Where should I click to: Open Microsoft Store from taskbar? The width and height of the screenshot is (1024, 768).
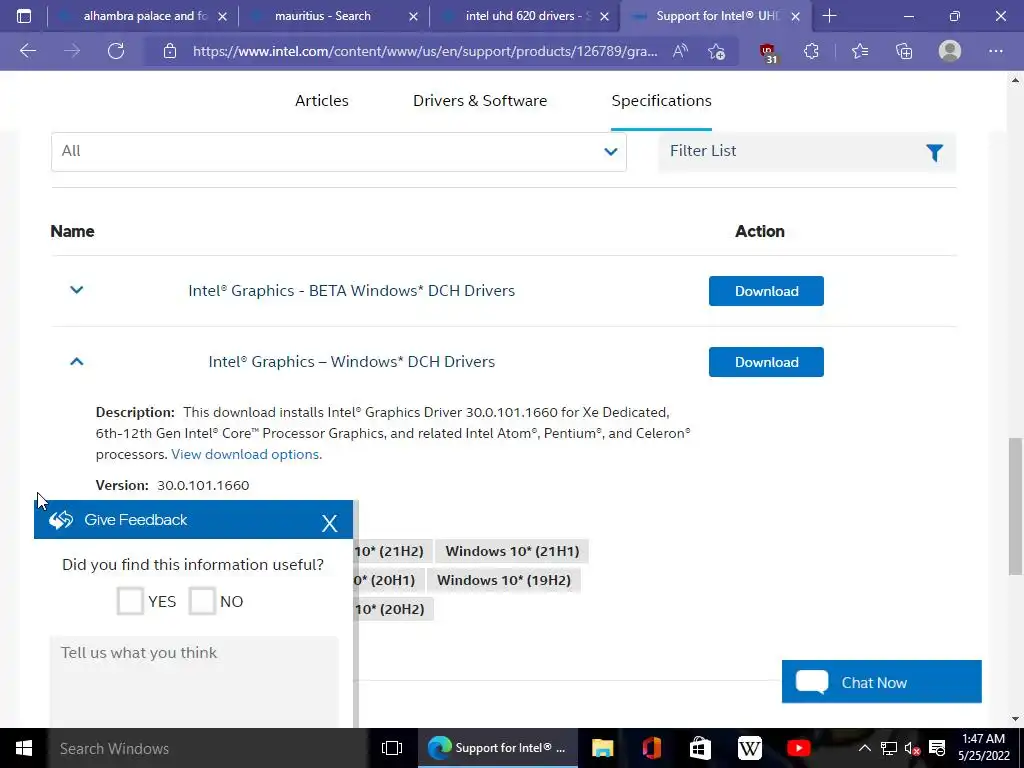700,748
